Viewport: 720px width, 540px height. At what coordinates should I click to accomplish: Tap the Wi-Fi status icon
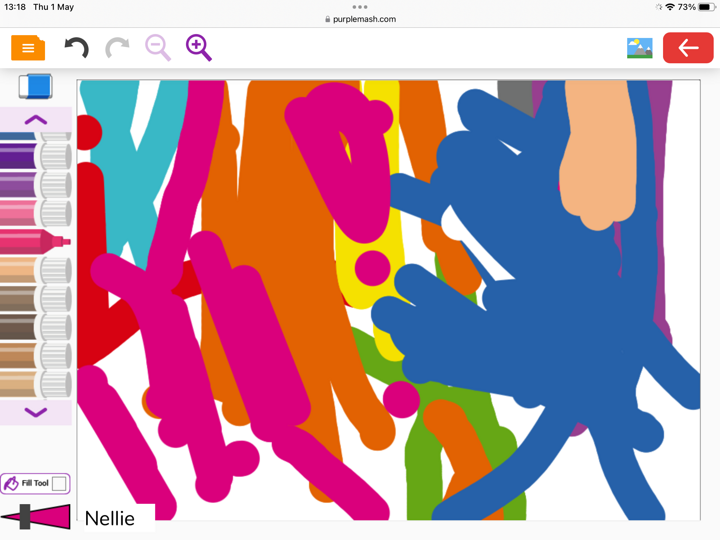point(670,7)
